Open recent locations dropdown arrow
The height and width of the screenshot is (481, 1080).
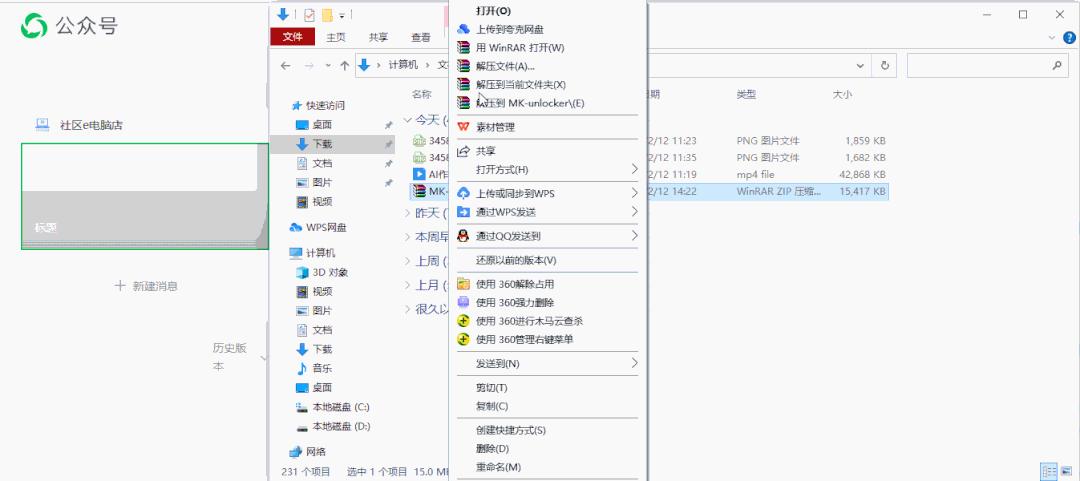pos(328,65)
